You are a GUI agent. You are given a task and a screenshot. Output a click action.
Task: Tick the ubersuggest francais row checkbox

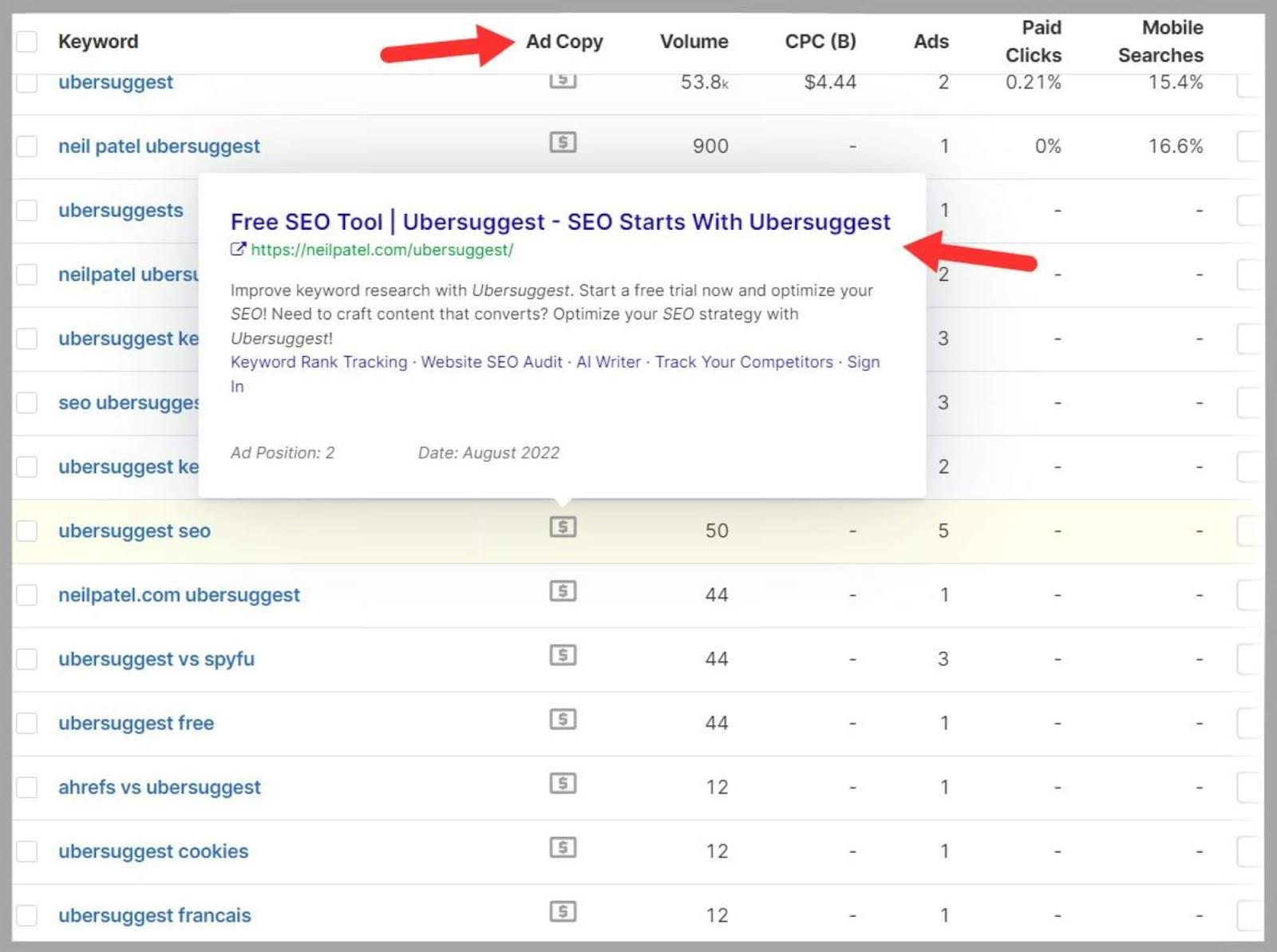[x=27, y=915]
